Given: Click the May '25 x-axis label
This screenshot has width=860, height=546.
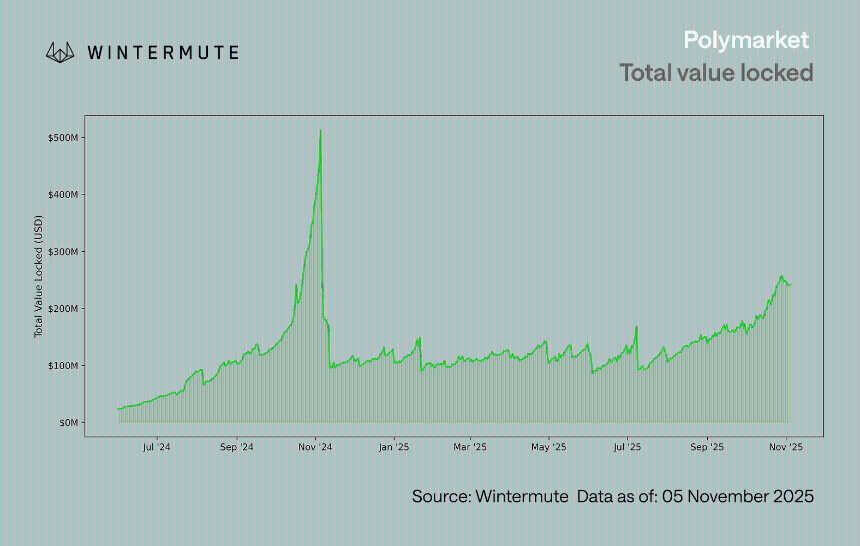Looking at the screenshot, I should [548, 447].
